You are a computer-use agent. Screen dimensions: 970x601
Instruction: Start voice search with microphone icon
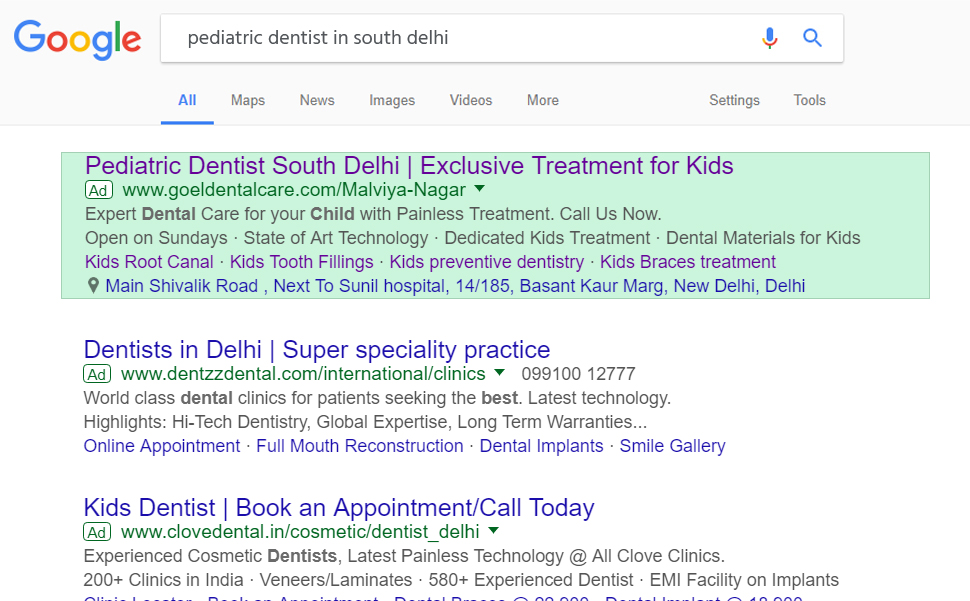769,38
